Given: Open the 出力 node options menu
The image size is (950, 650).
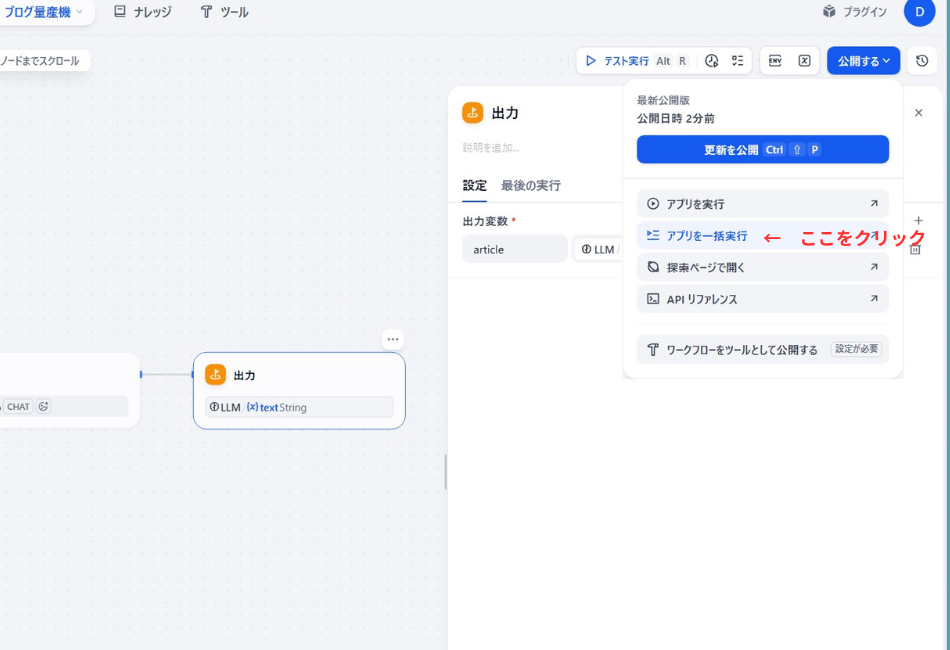Looking at the screenshot, I should coord(392,339).
